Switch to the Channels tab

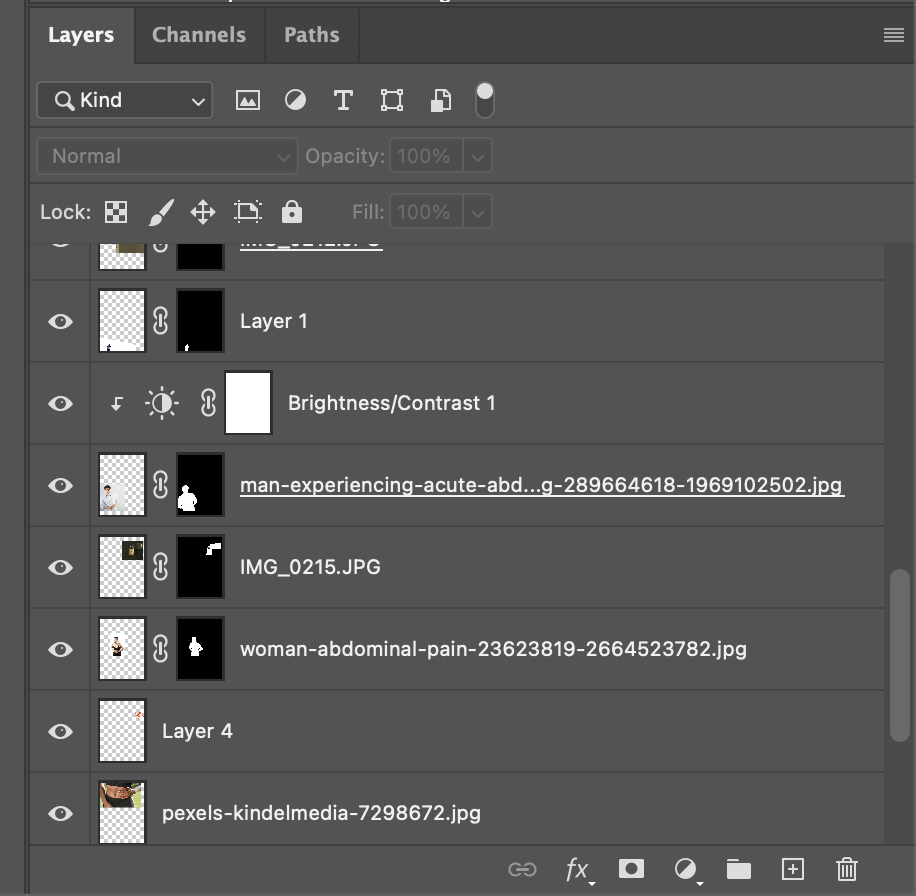click(199, 35)
